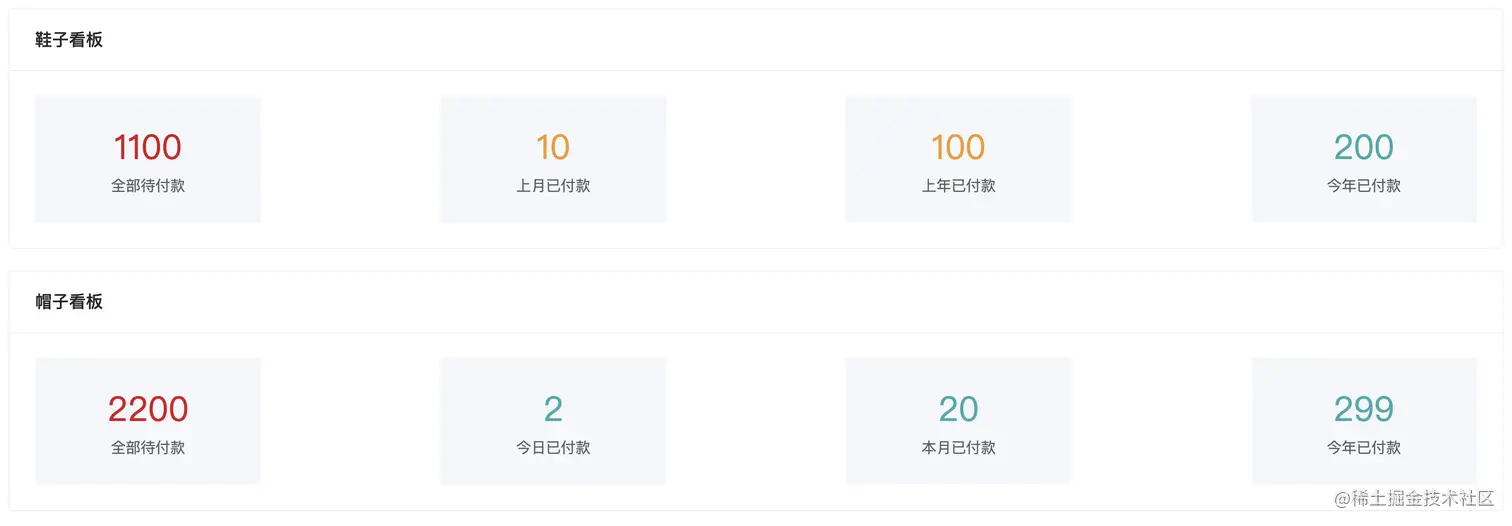Select the orange number 10 statistic
The height and width of the screenshot is (526, 1512).
(x=553, y=148)
